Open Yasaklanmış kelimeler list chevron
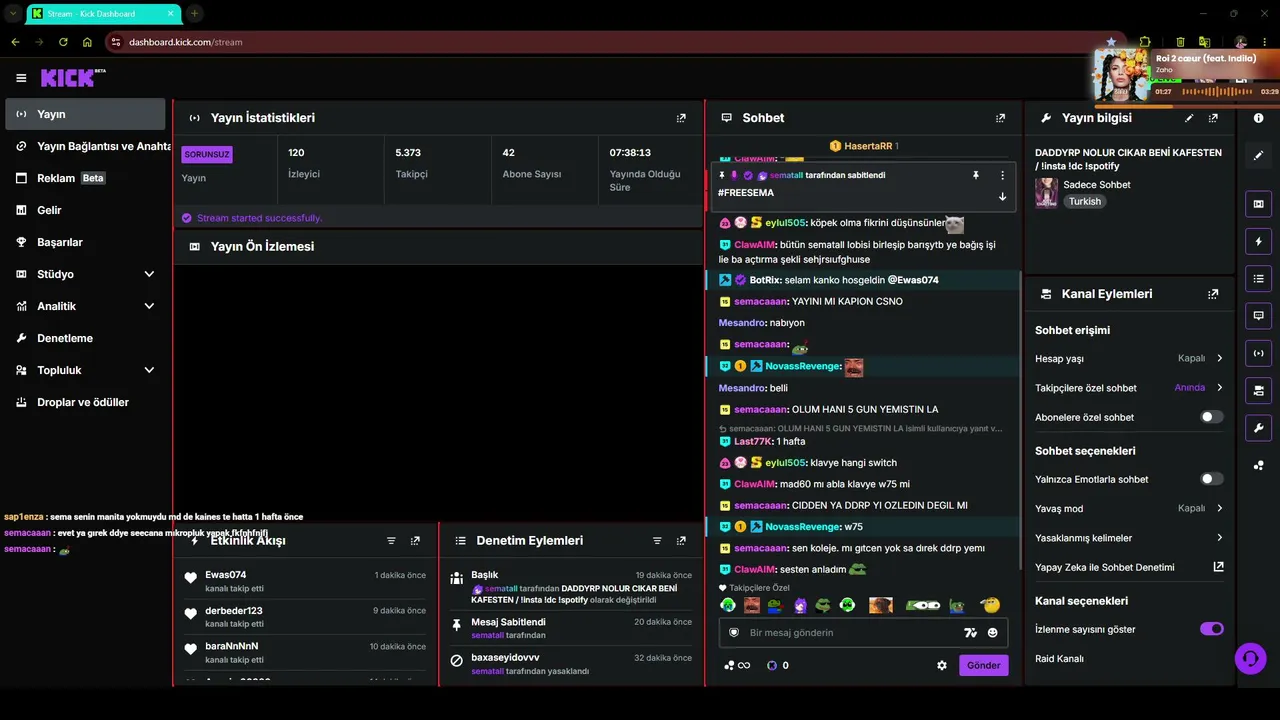The width and height of the screenshot is (1280, 720). (1219, 538)
